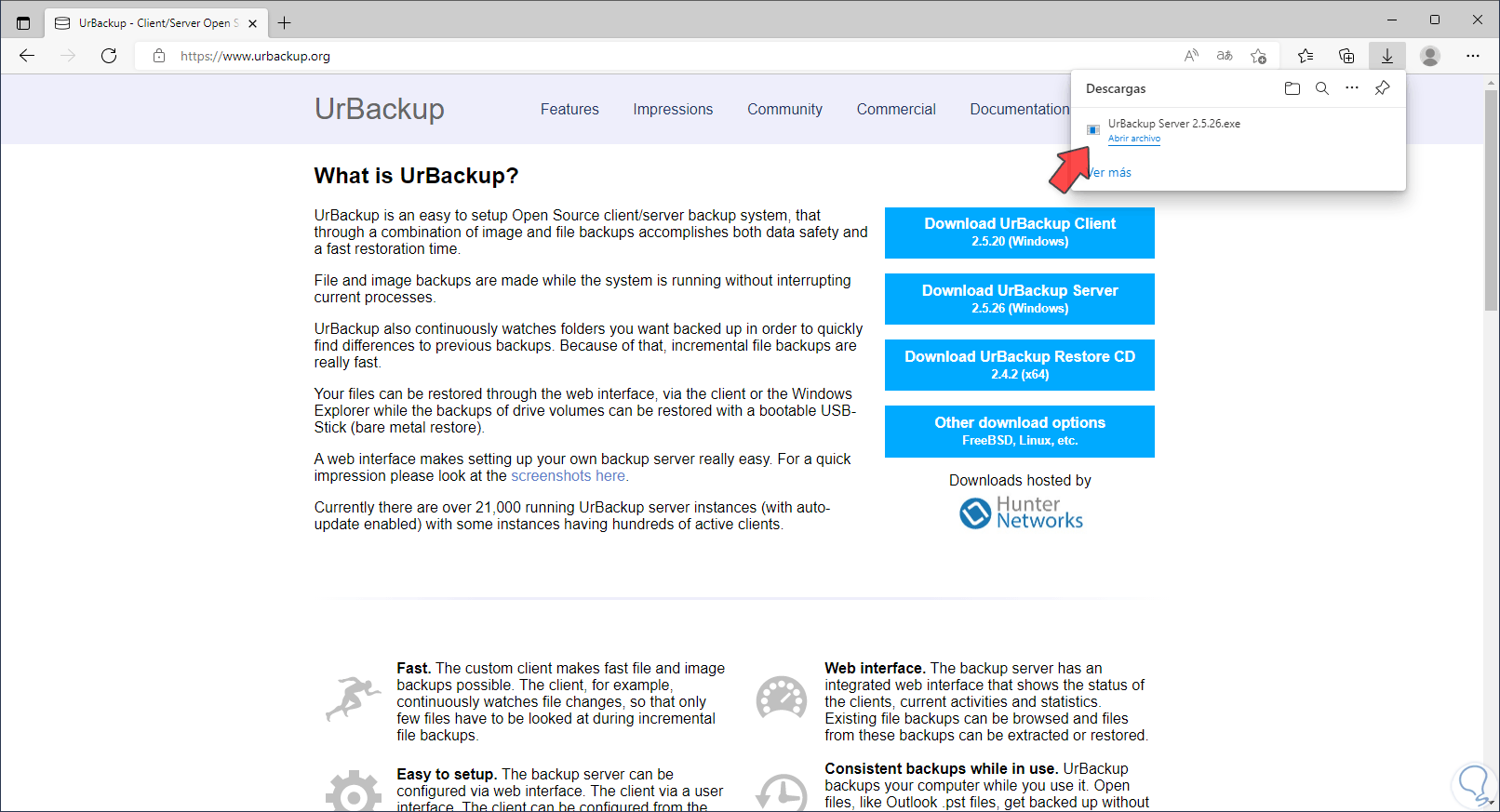
Task: Open the Impressions menu item
Action: click(x=673, y=109)
